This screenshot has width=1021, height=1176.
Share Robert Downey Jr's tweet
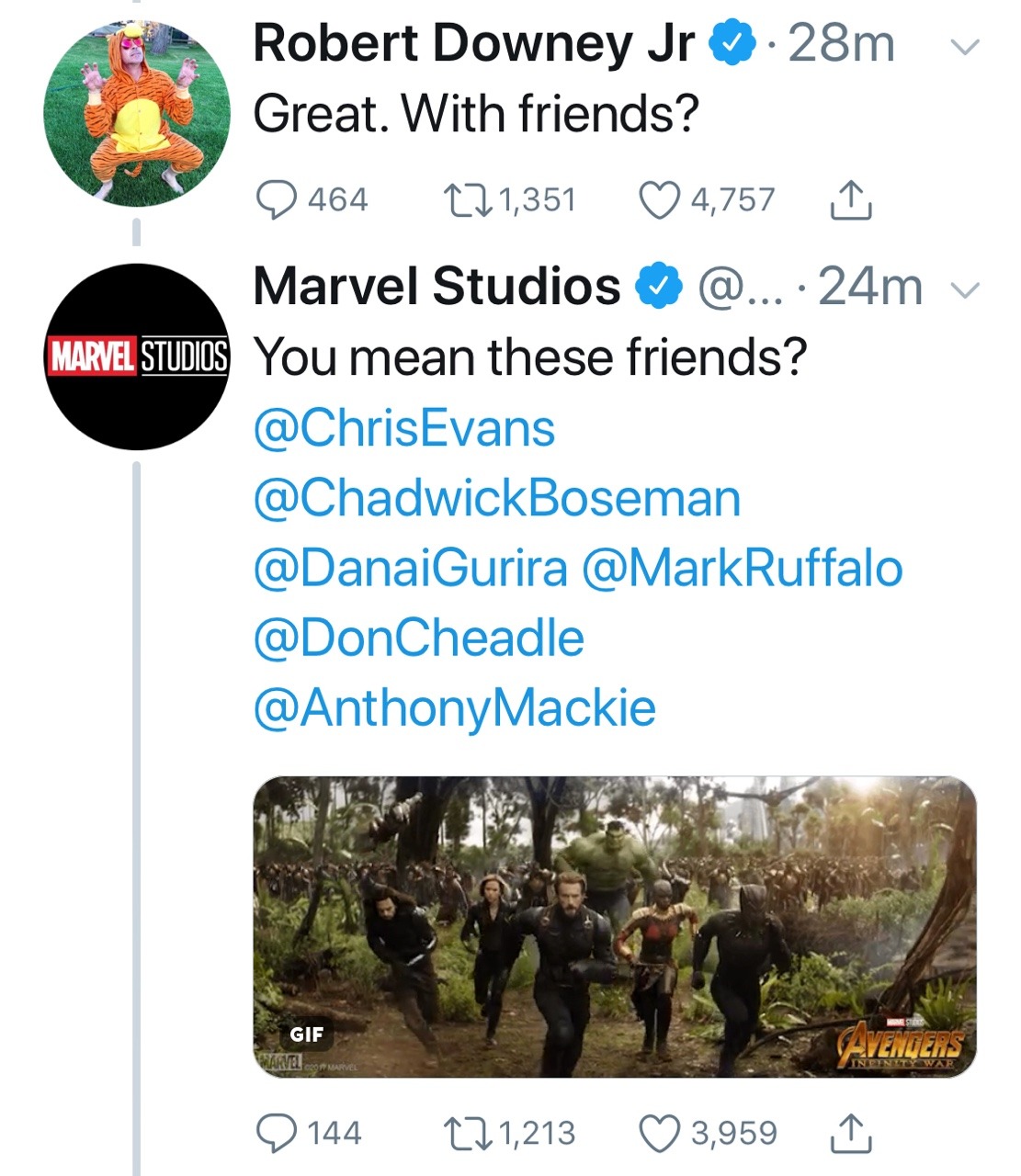(x=850, y=200)
